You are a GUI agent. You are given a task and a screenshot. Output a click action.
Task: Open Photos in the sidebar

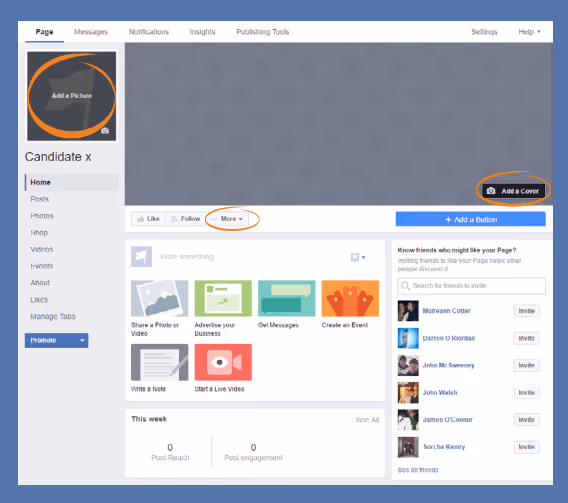point(42,216)
